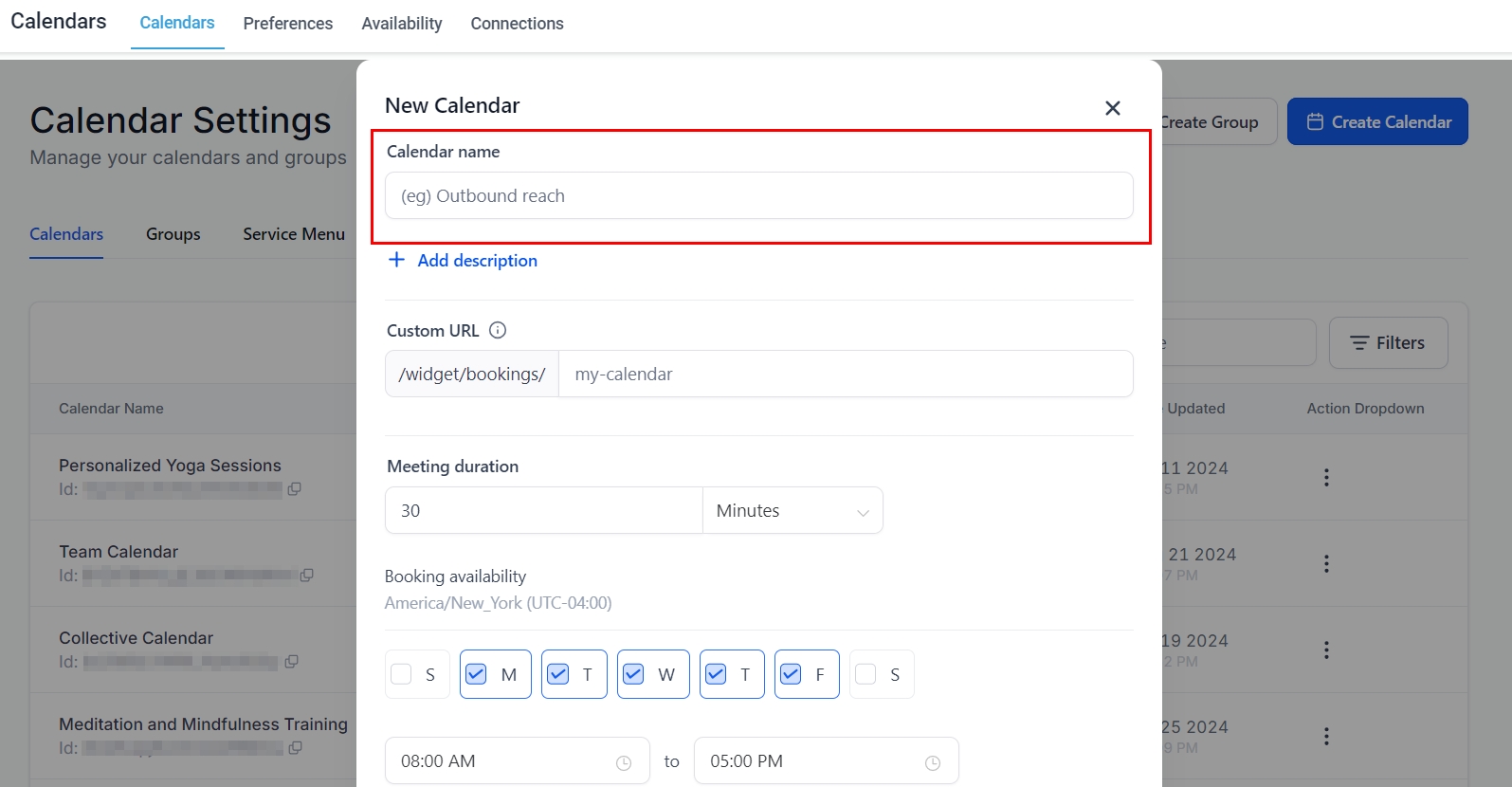Enable the Sunday availability checkbox
This screenshot has height=787, width=1512.
(402, 674)
